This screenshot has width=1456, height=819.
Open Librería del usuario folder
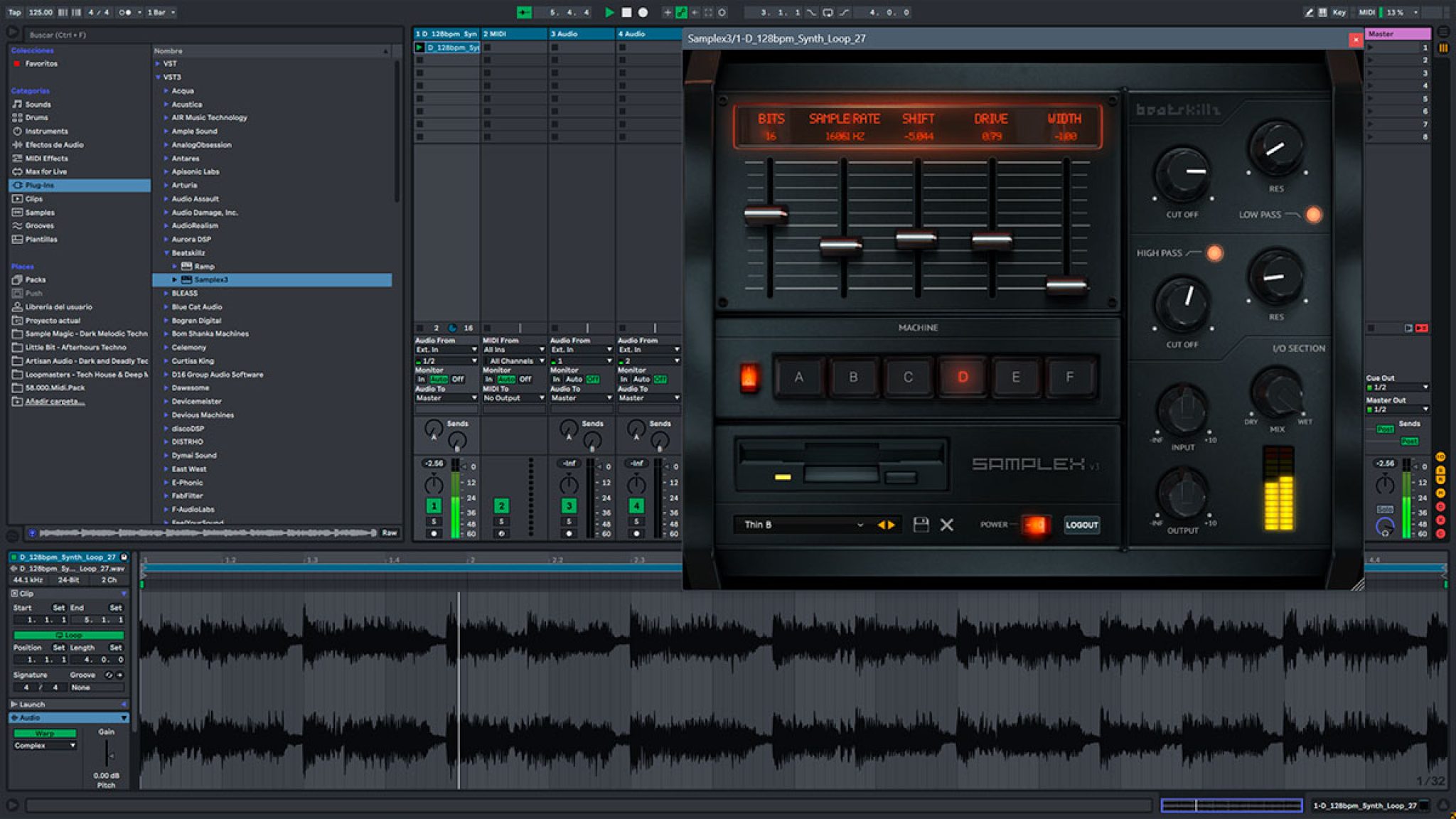pos(58,306)
